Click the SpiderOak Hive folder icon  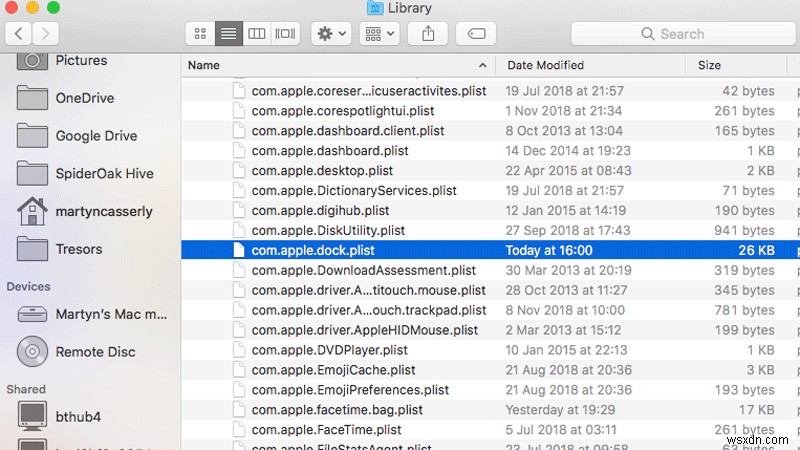[x=32, y=173]
